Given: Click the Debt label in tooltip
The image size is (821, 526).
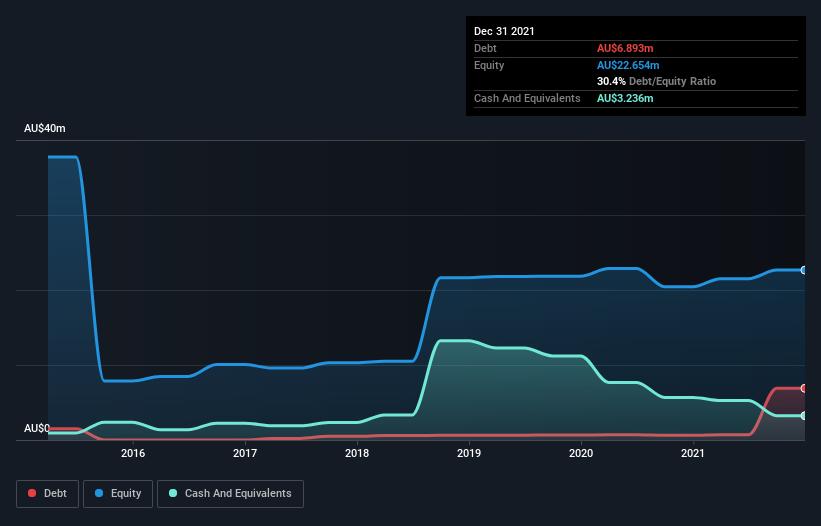Looking at the screenshot, I should (x=485, y=48).
